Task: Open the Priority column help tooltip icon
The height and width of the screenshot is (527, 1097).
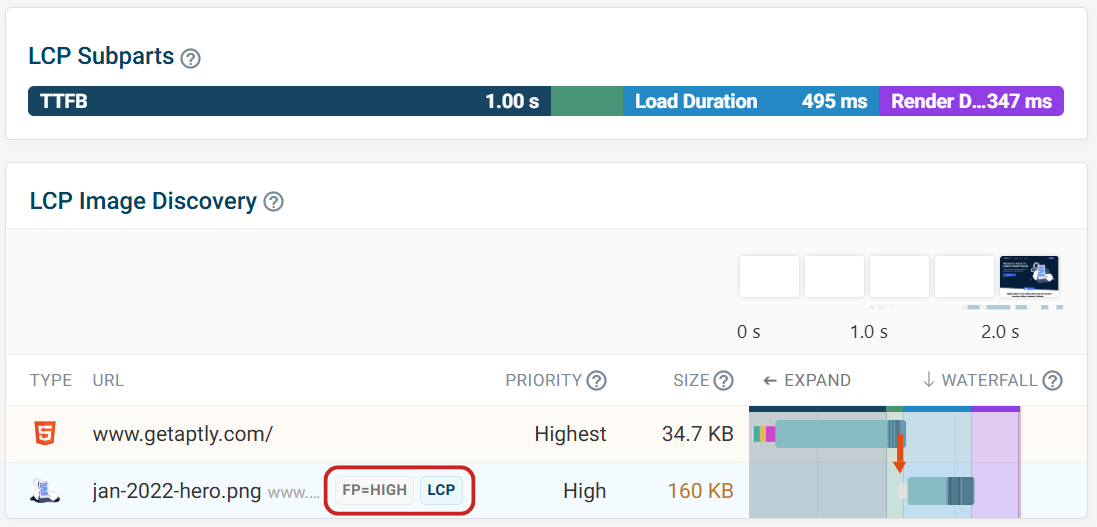Action: tap(597, 380)
